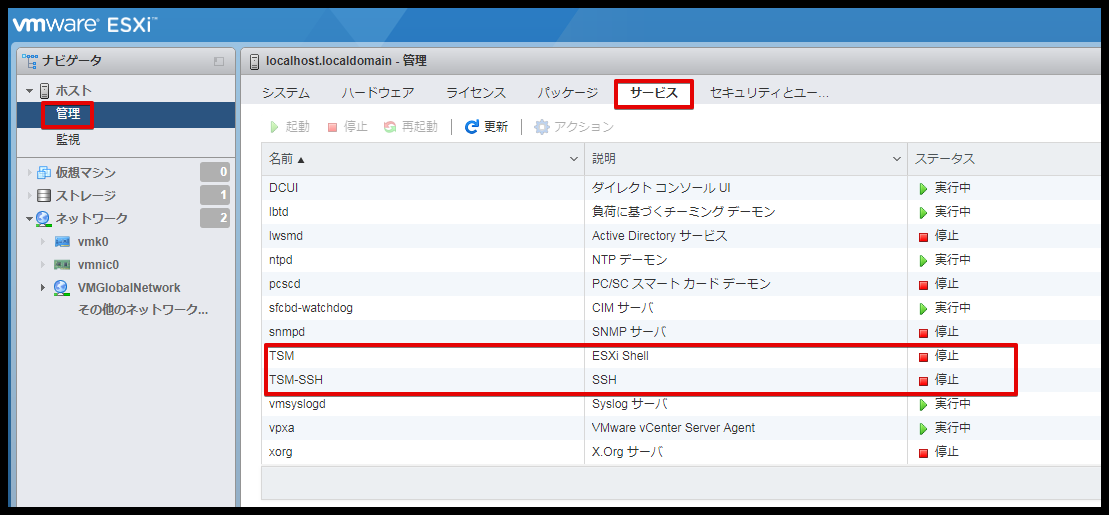Sort by the Name (名前) column header
Screen dimensions: 1109x515
click(x=422, y=159)
